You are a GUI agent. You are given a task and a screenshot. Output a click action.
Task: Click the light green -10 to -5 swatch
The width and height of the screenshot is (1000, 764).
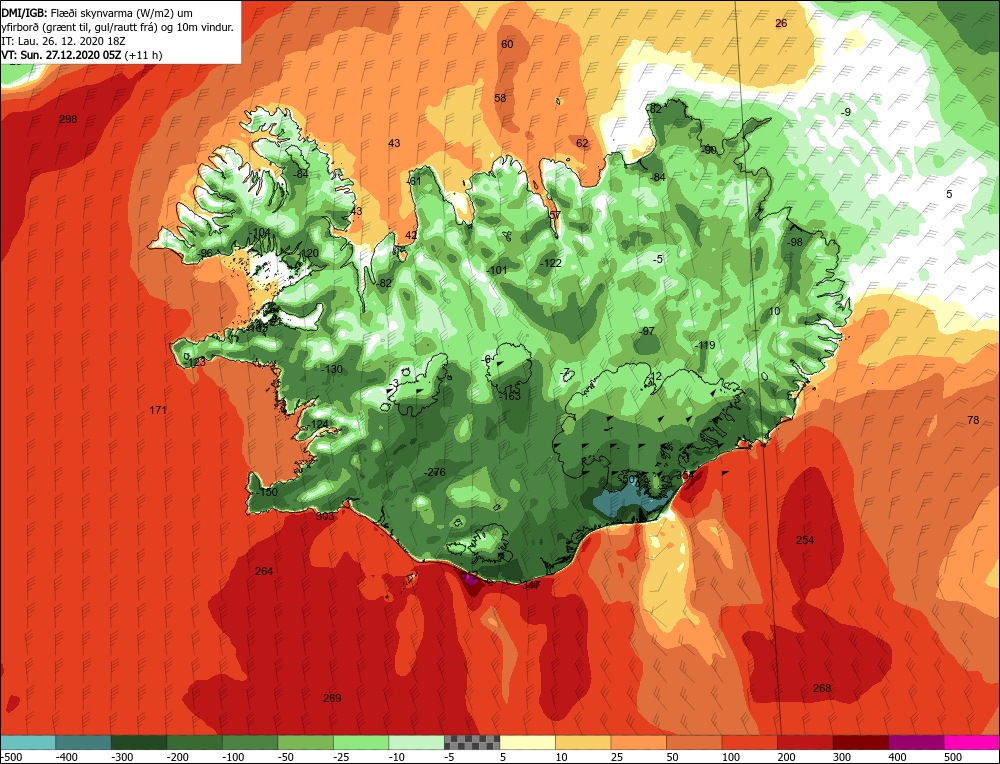coord(416,742)
